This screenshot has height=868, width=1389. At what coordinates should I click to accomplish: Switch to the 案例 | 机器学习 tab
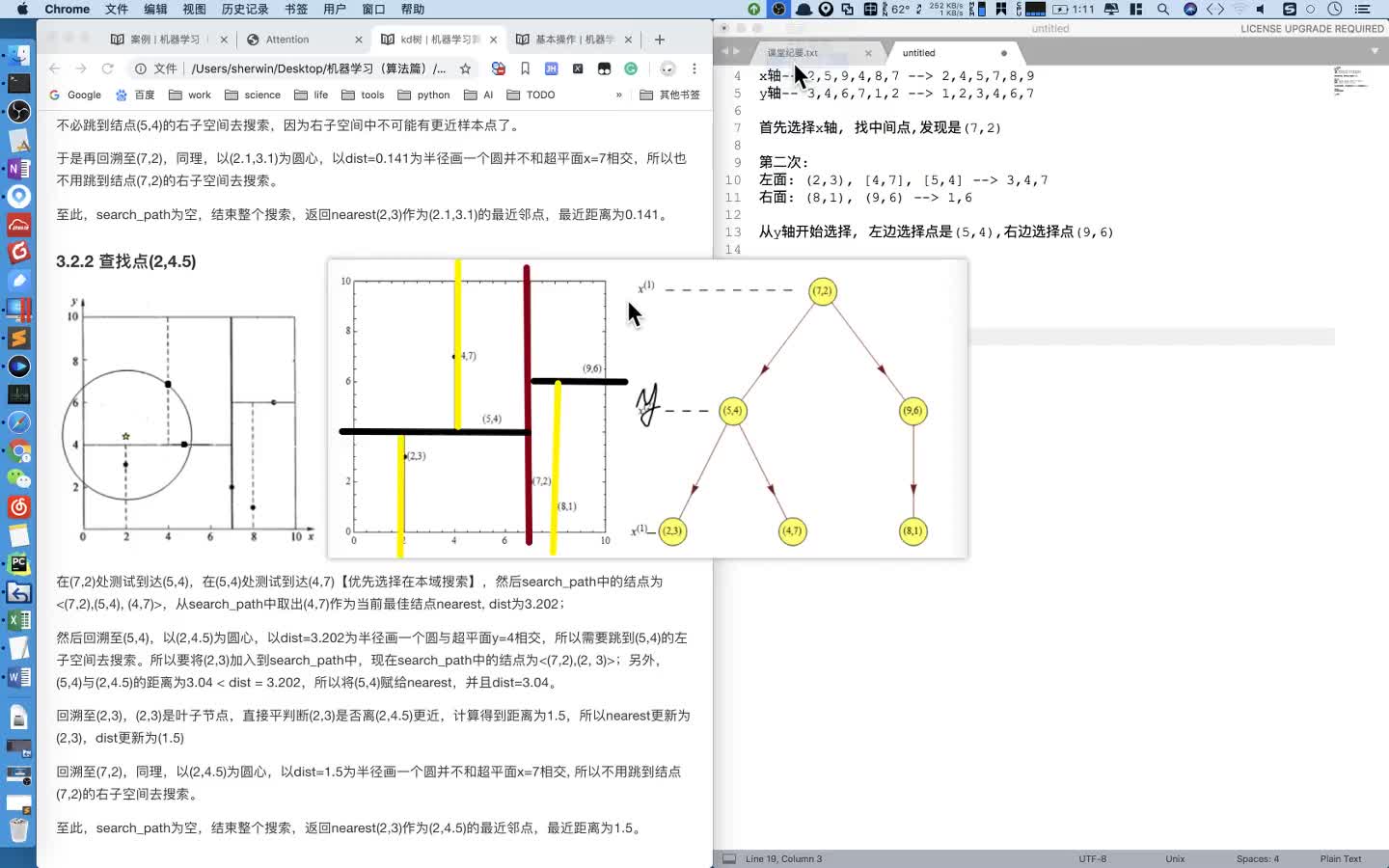coord(169,40)
